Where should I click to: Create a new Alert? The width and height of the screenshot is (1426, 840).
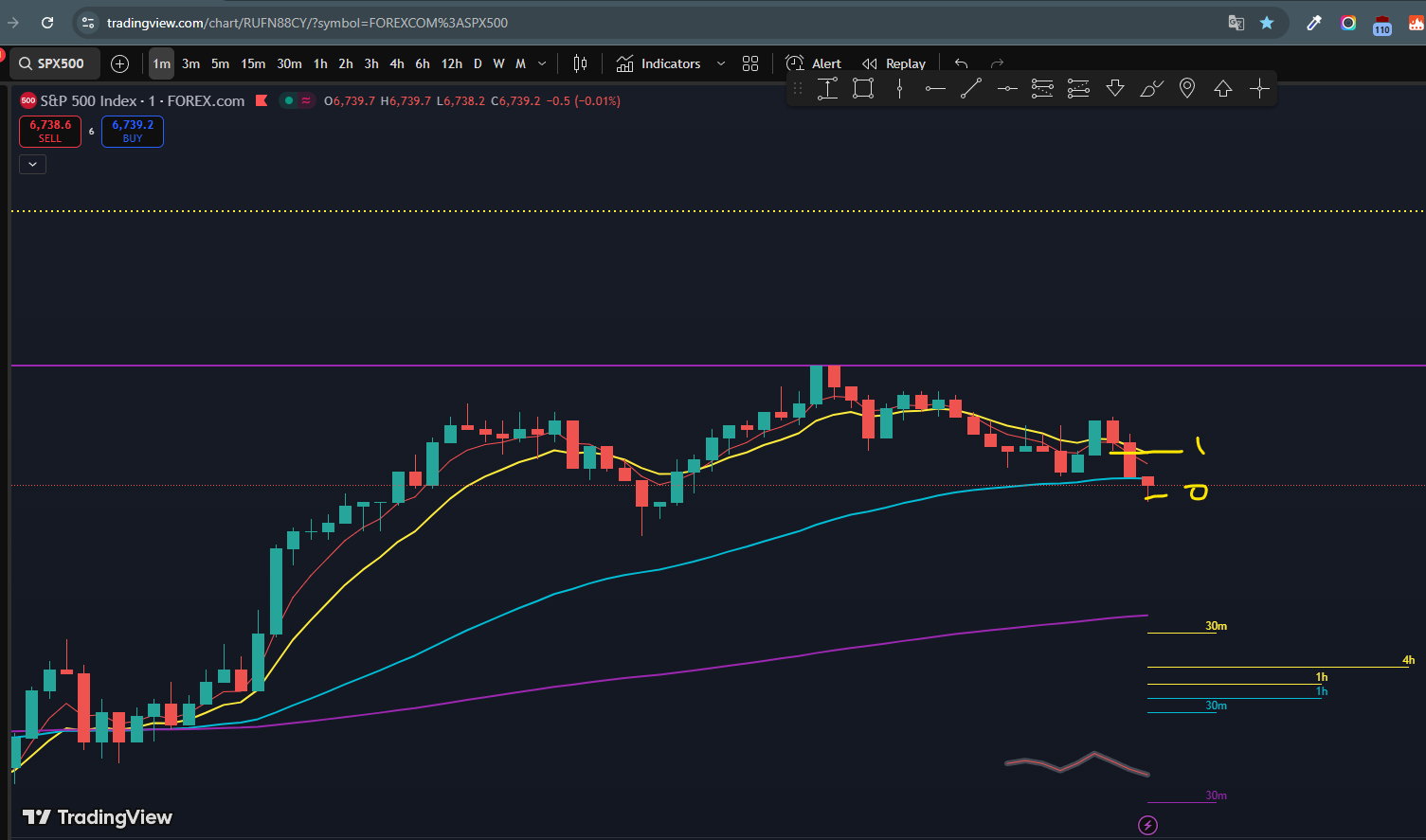click(x=814, y=63)
